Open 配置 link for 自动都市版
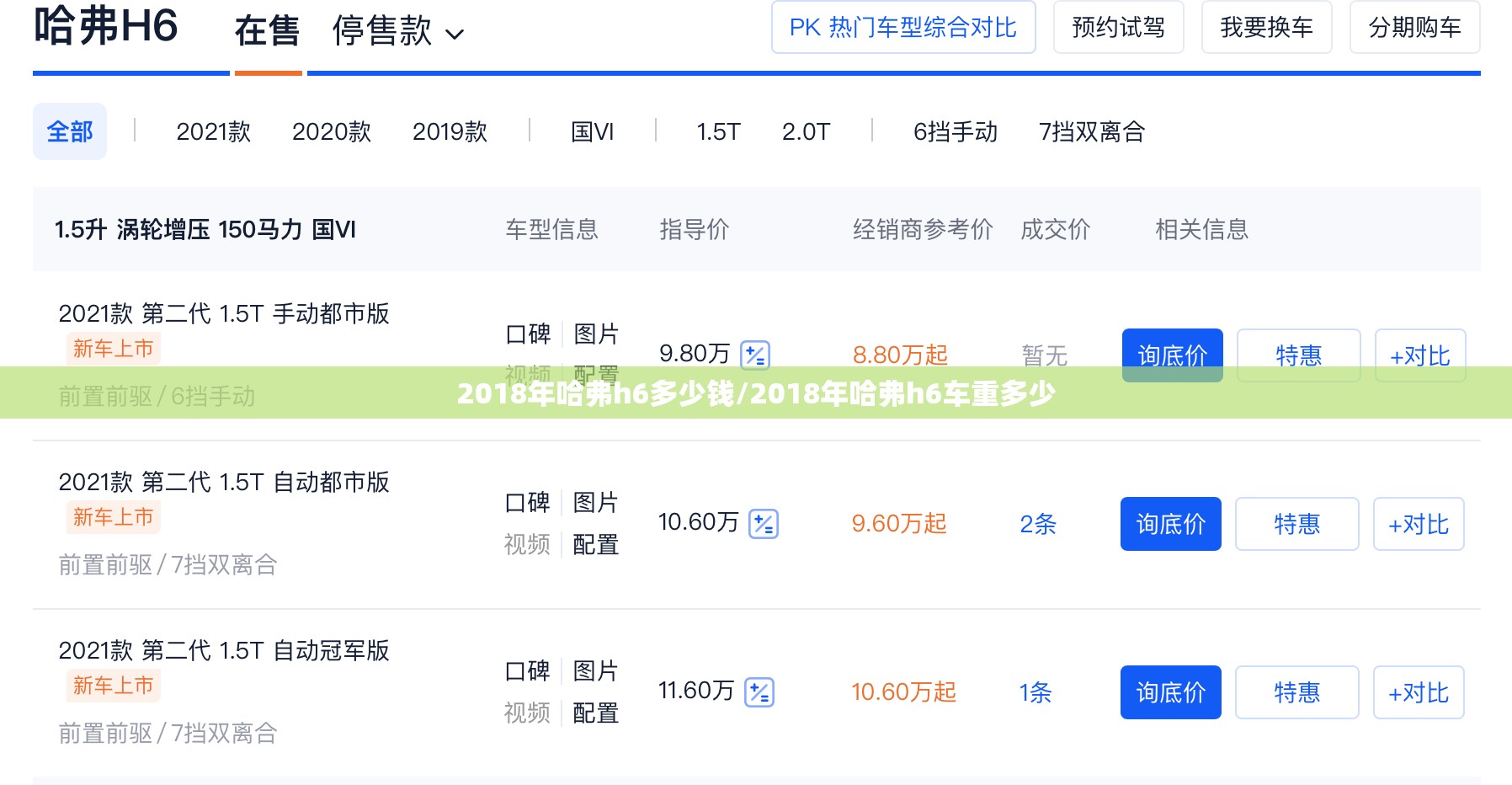Viewport: 1512px width, 785px height. tap(595, 545)
